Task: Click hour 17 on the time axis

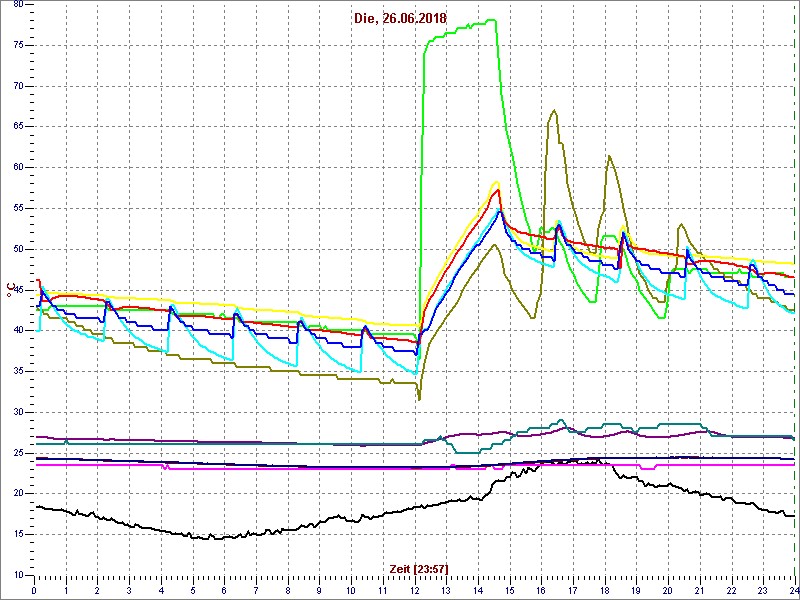Action: pos(573,590)
